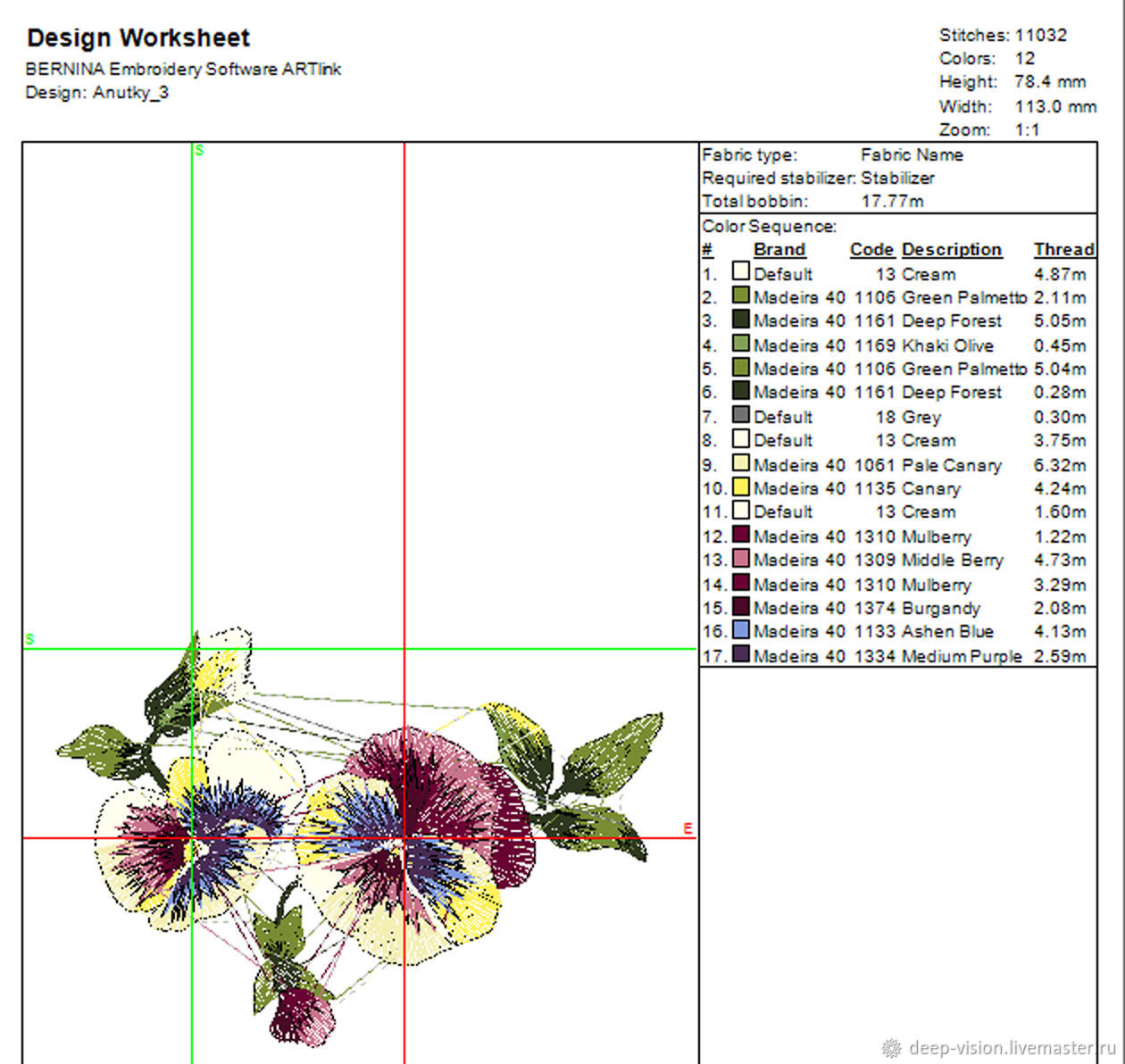The image size is (1125, 1064).
Task: Click thread code "1334"
Action: (x=874, y=656)
